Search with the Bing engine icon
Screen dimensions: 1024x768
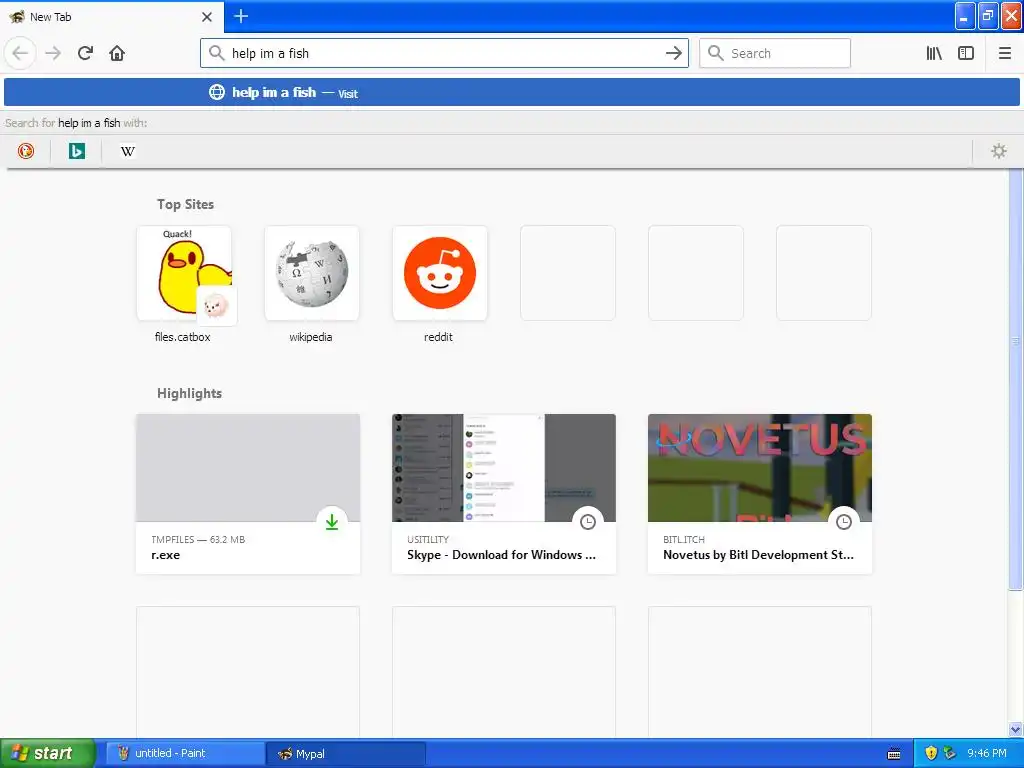click(77, 151)
